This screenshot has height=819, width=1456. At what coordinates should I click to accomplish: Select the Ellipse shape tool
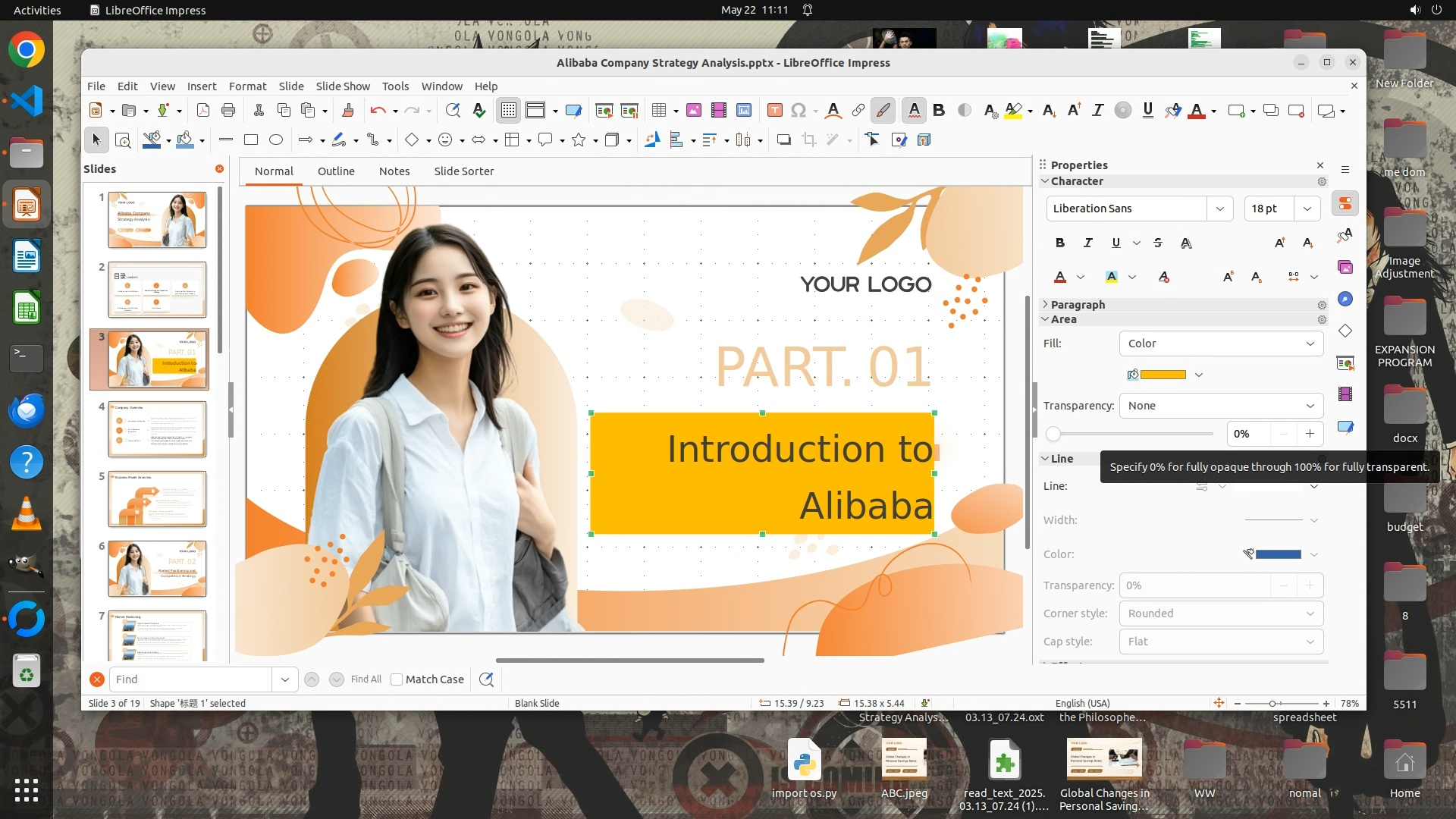pyautogui.click(x=276, y=140)
